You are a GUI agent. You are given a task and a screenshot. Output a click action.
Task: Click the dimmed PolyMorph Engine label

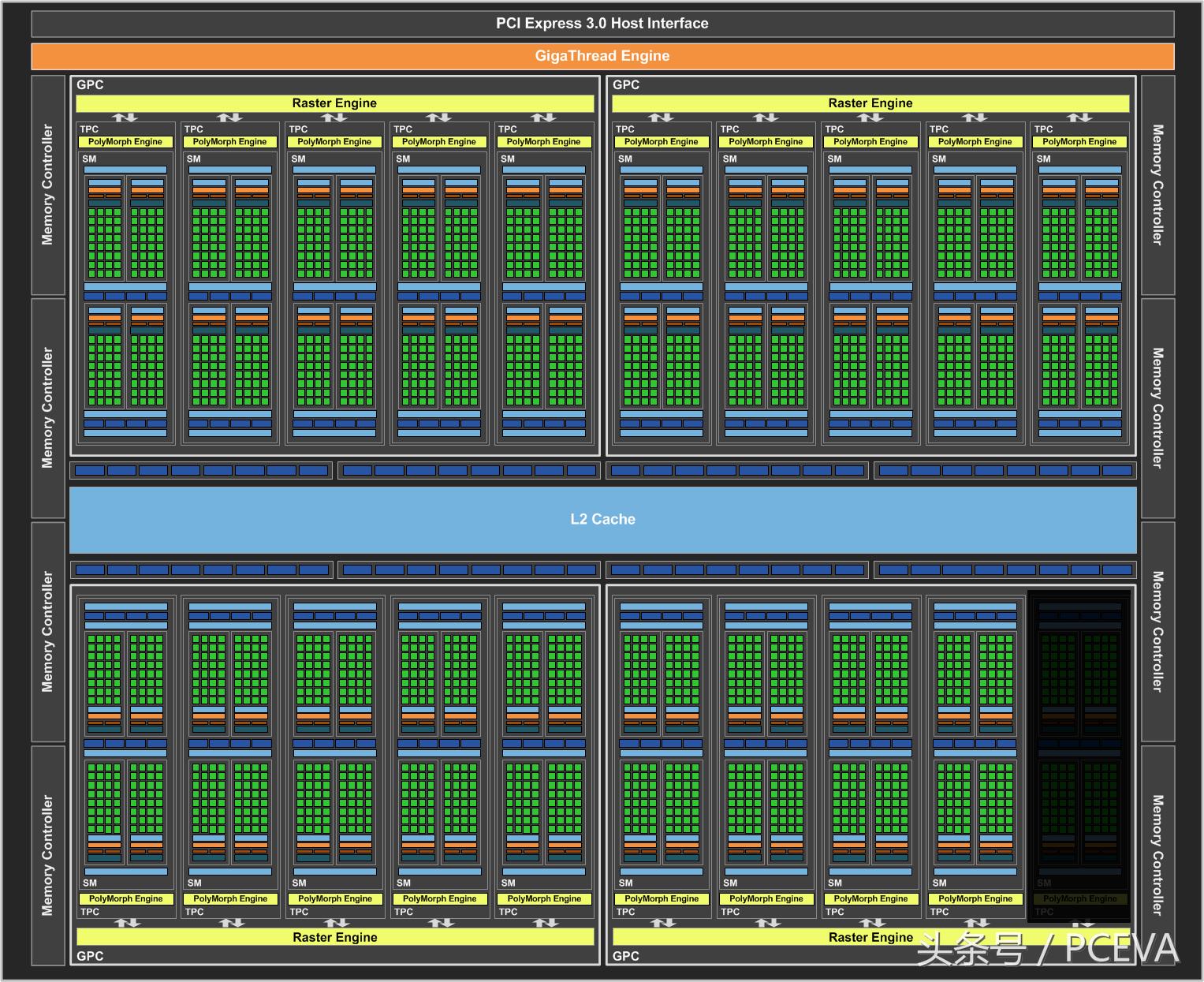click(1079, 898)
